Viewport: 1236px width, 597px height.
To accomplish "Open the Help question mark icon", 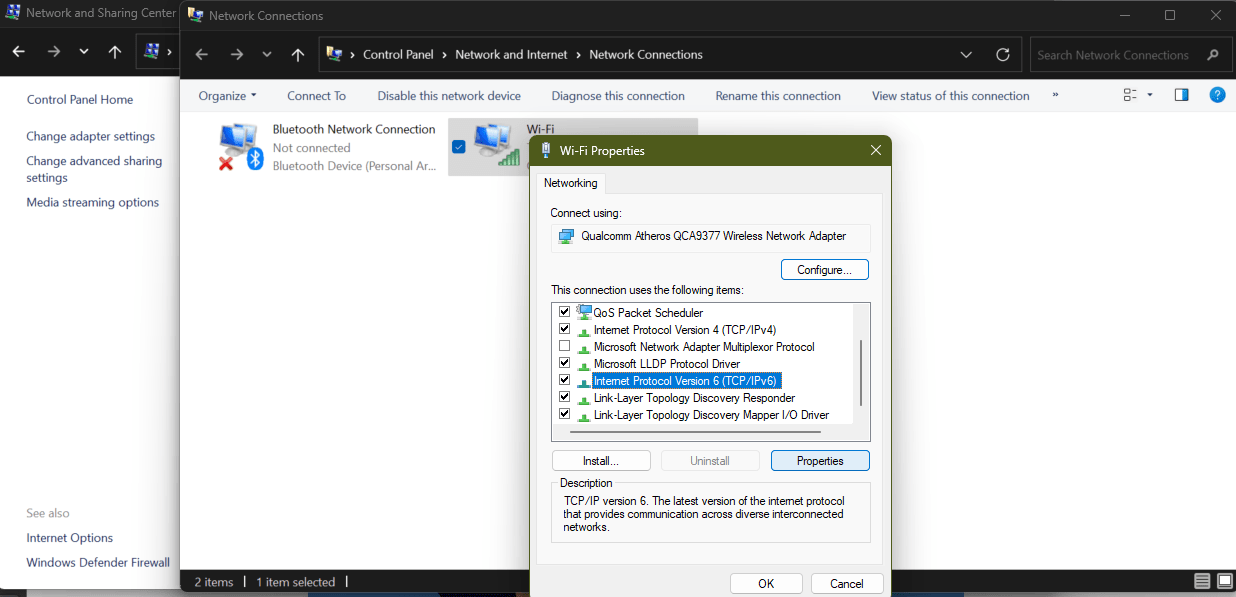I will click(x=1217, y=95).
